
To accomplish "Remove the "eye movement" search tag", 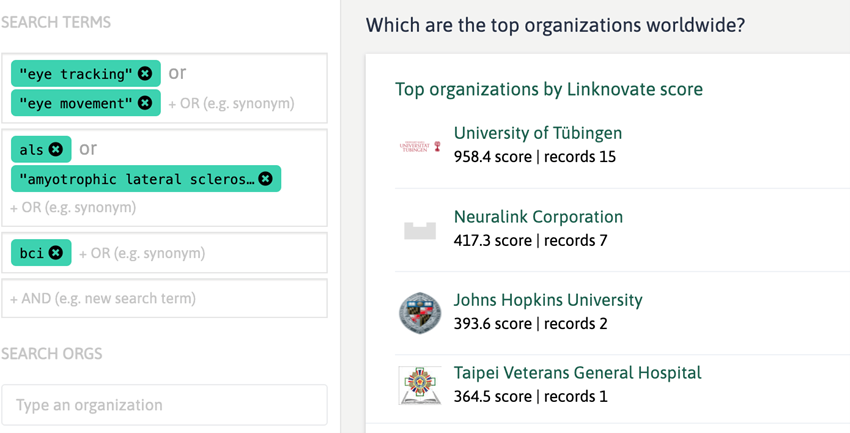I will tap(145, 103).
